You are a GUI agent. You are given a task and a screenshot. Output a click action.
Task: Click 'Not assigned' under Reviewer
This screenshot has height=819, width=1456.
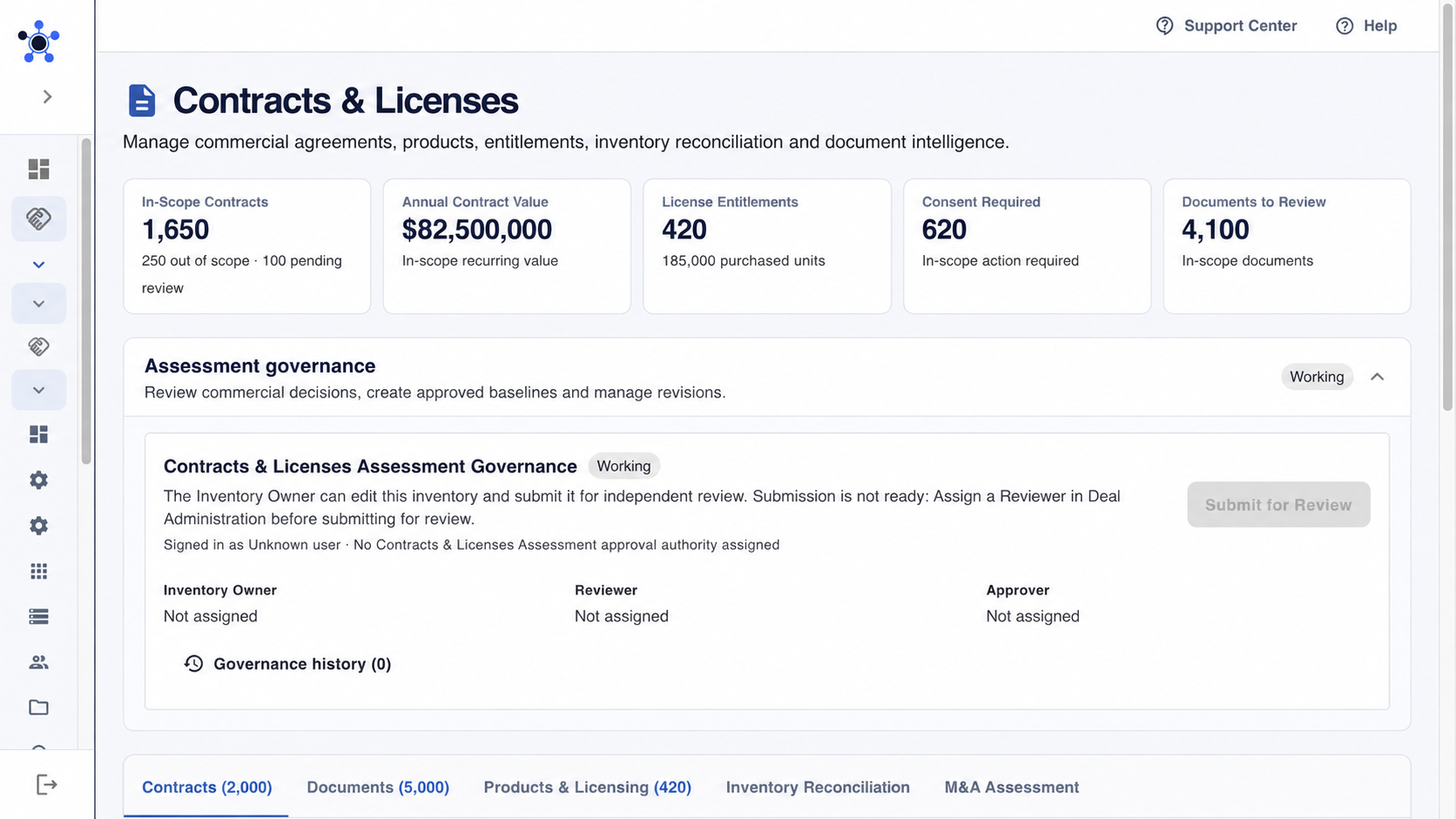point(622,616)
